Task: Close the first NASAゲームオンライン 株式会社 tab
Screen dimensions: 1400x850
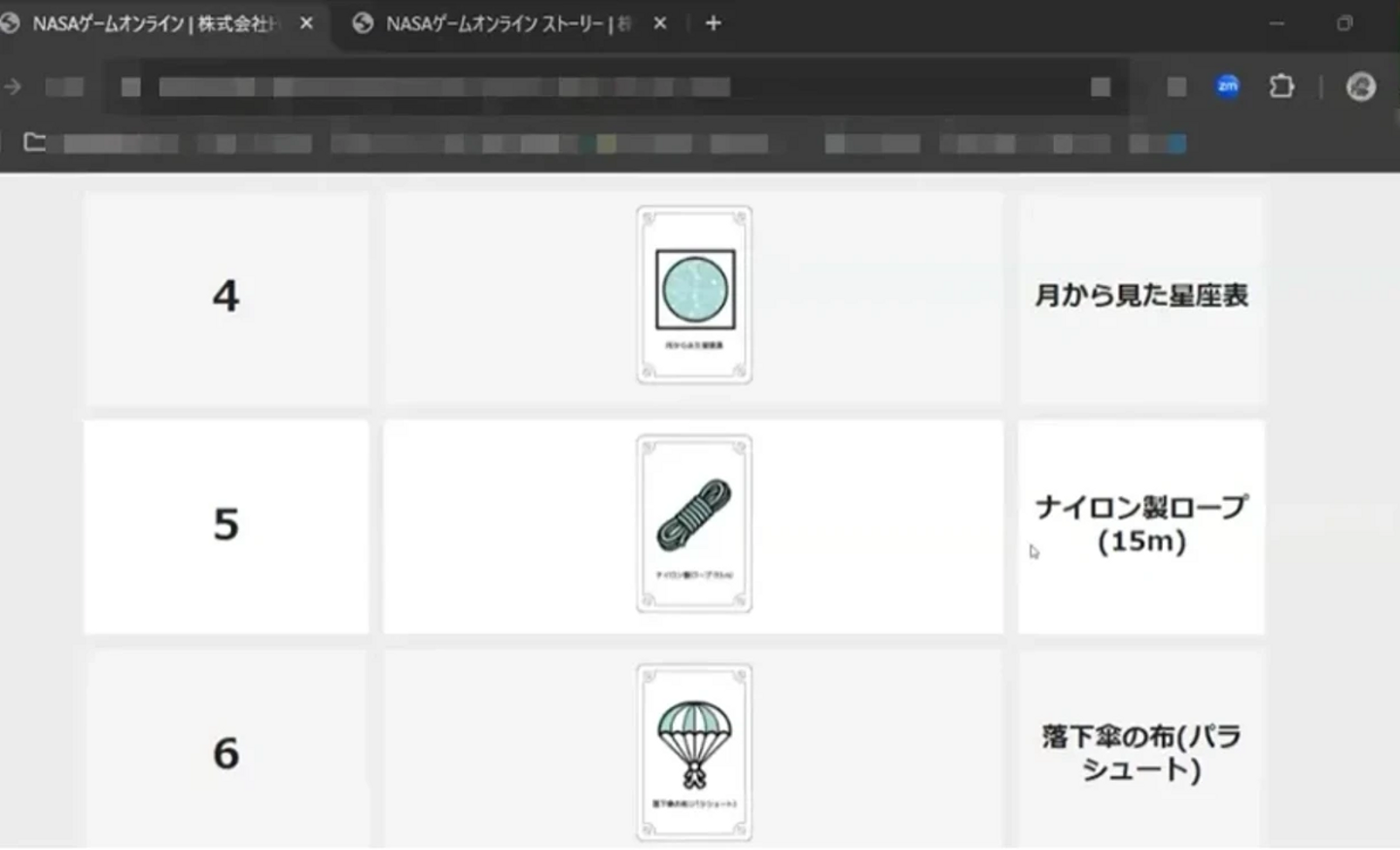Action: [306, 23]
